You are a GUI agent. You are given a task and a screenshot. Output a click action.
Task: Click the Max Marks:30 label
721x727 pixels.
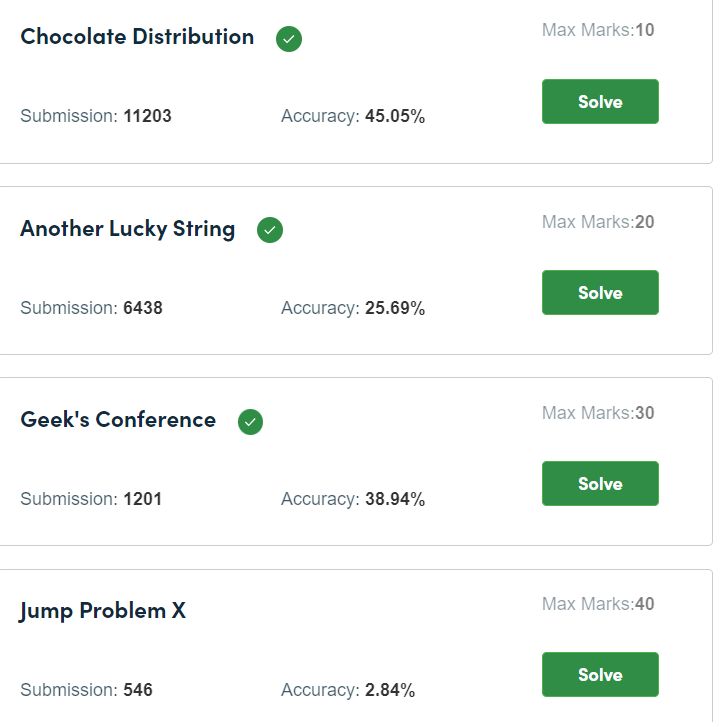(x=598, y=413)
